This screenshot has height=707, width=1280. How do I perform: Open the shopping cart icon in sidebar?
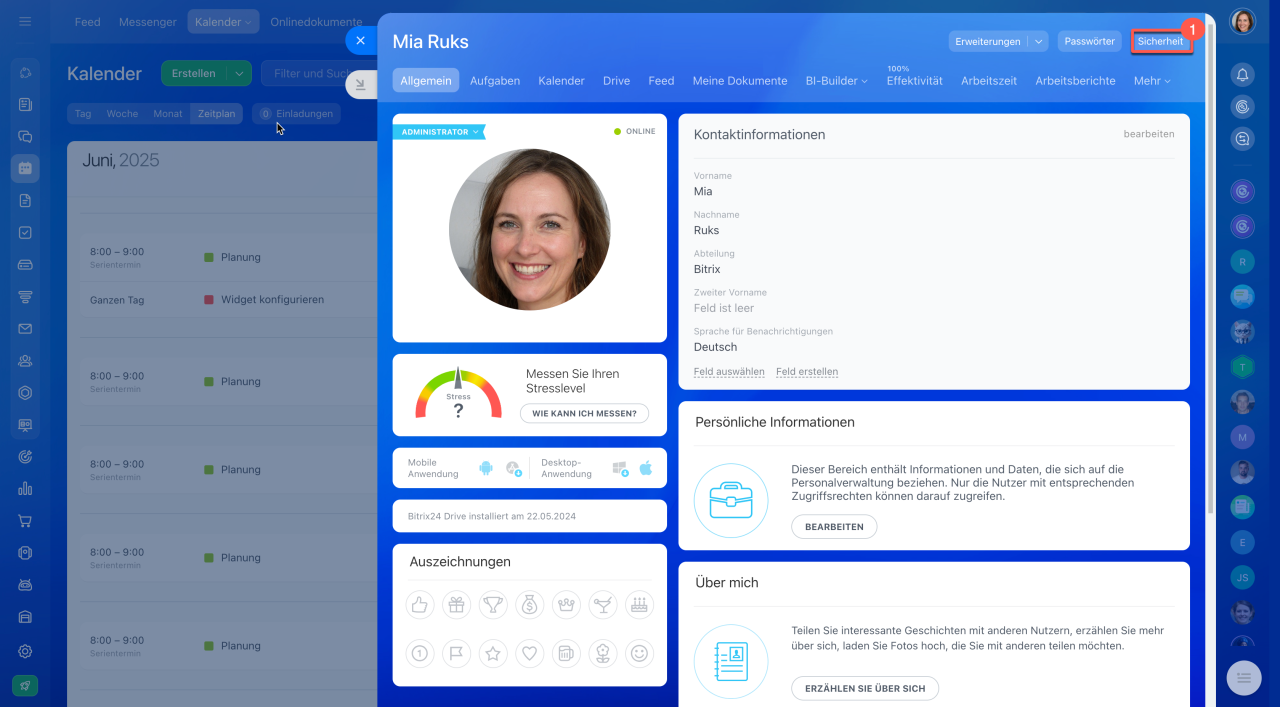(25, 520)
